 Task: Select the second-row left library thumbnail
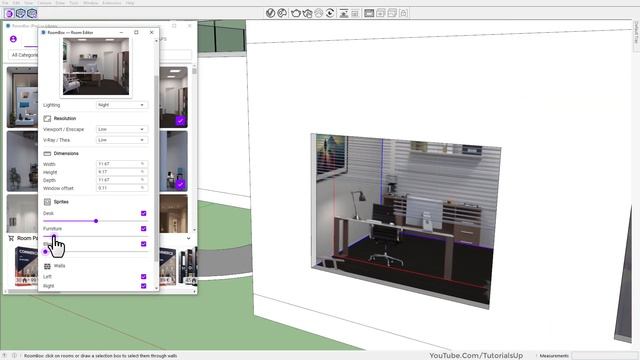pyautogui.click(x=22, y=161)
